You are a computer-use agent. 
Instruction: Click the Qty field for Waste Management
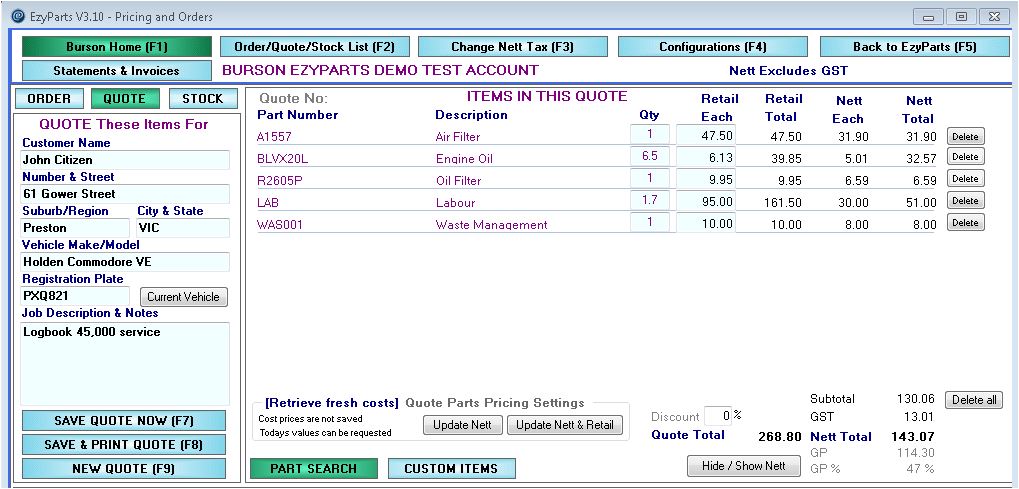pyautogui.click(x=650, y=222)
